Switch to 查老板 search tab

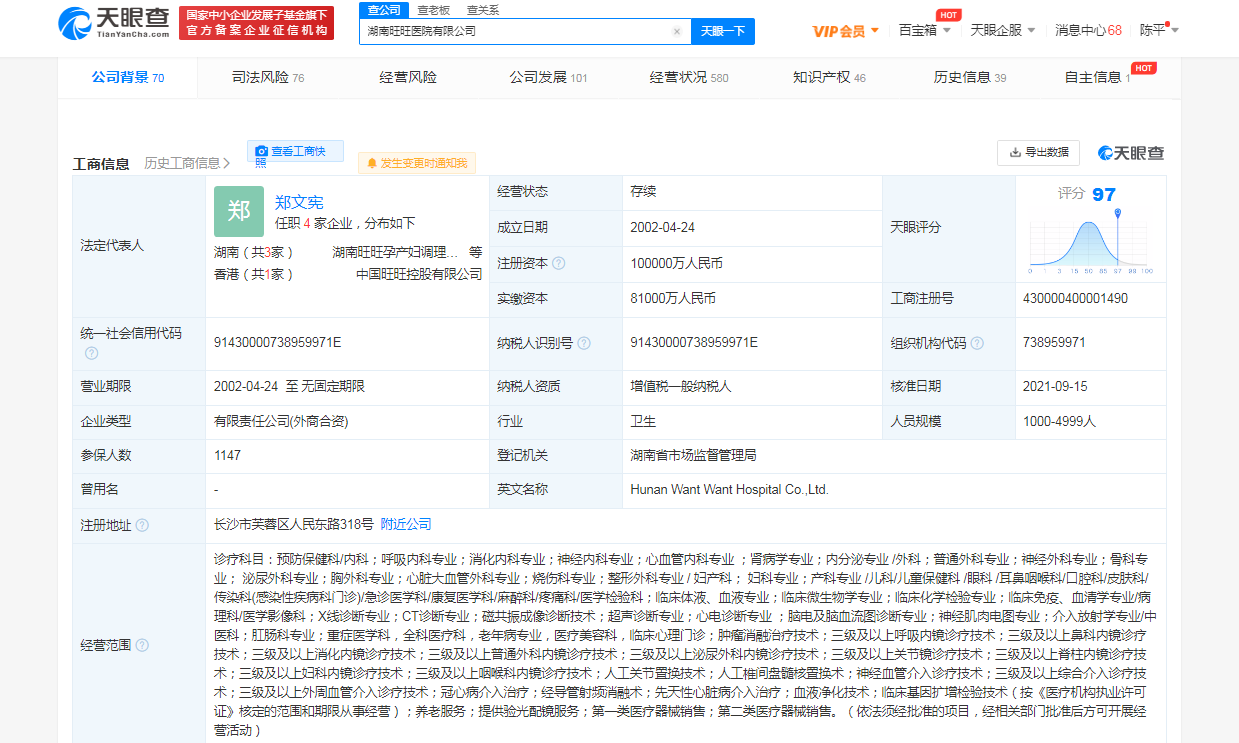point(433,10)
